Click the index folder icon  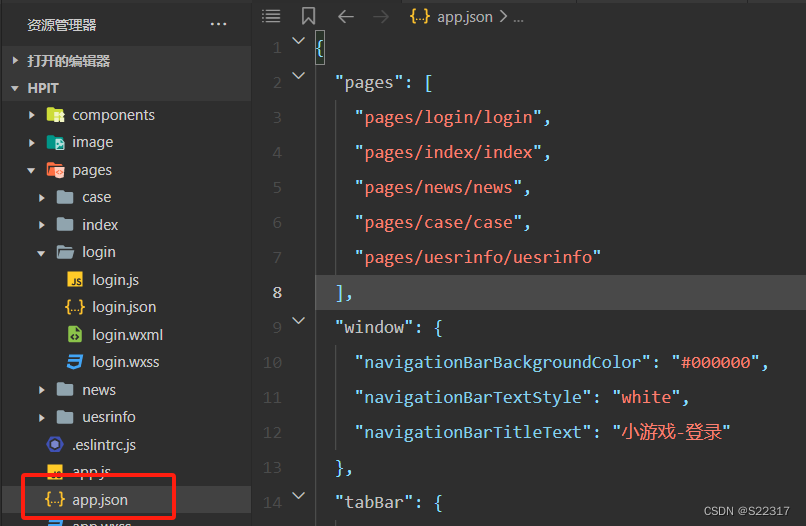tap(65, 224)
